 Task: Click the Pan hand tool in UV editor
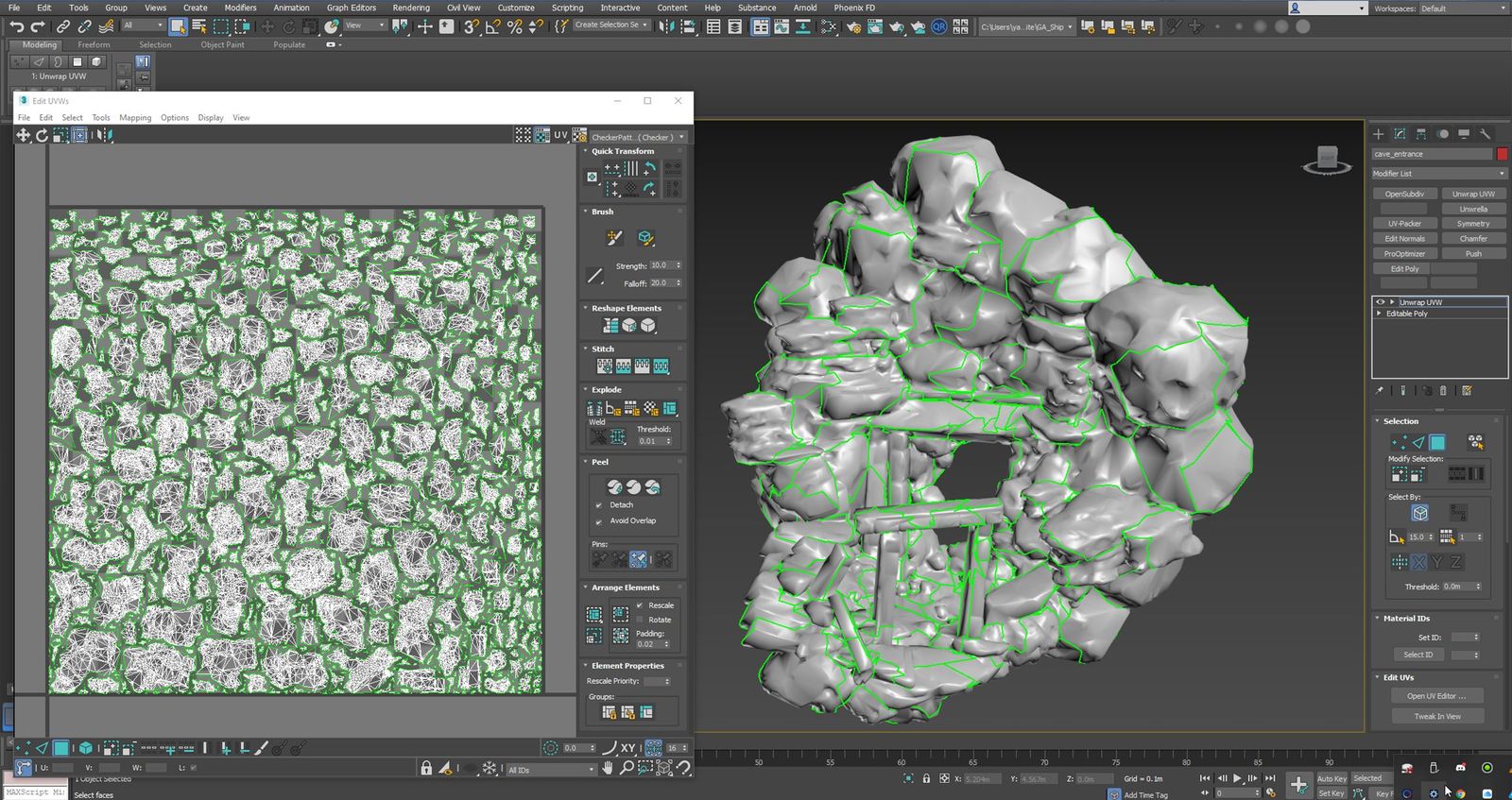608,768
